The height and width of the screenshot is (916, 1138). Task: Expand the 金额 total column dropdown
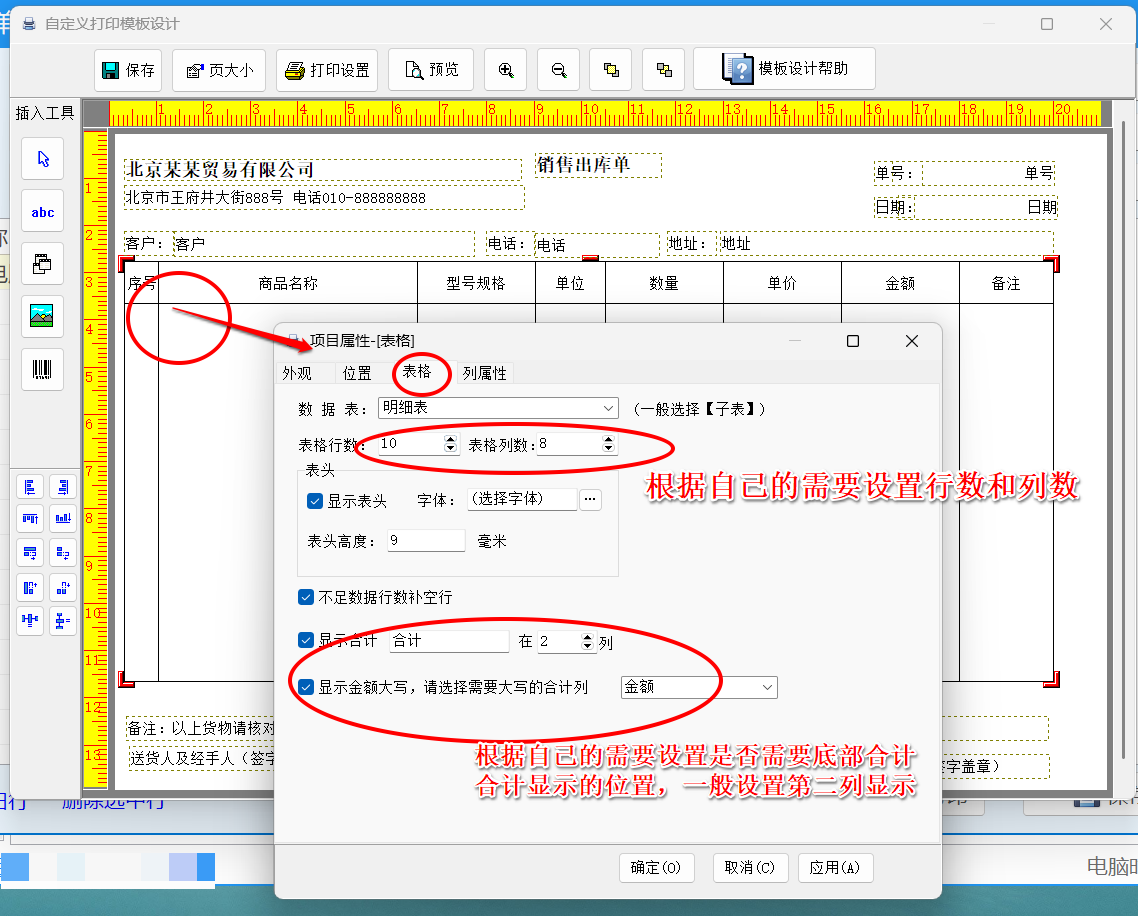[767, 687]
